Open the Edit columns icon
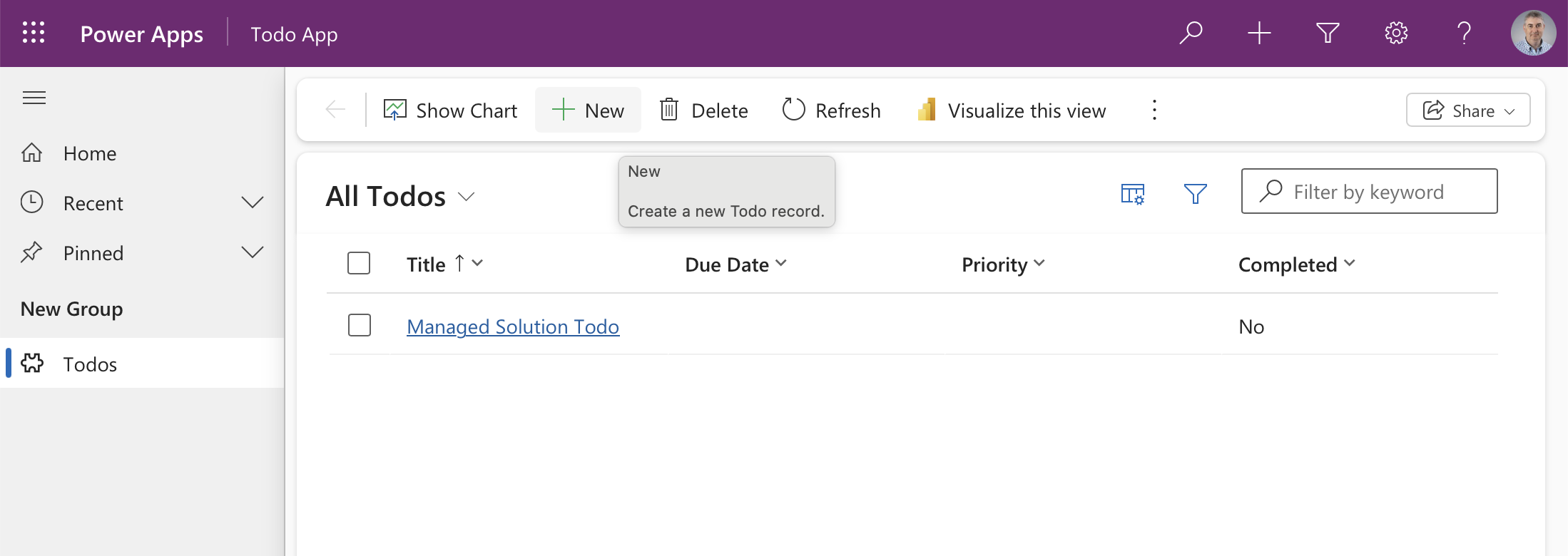The width and height of the screenshot is (1568, 556). click(1133, 193)
